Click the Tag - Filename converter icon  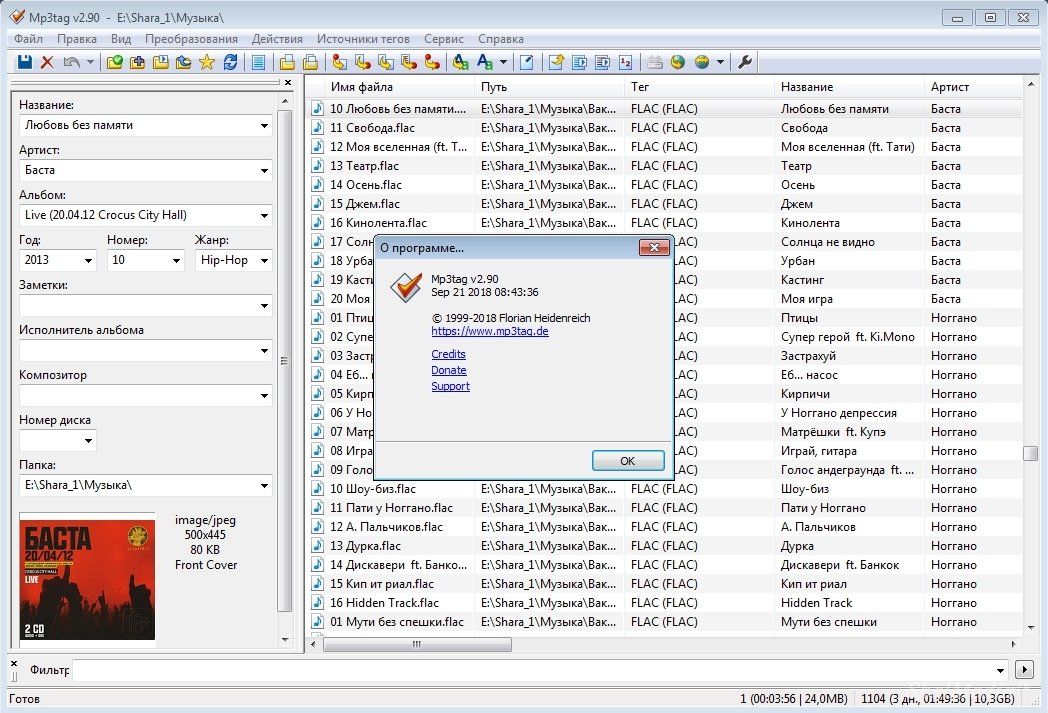click(x=339, y=62)
